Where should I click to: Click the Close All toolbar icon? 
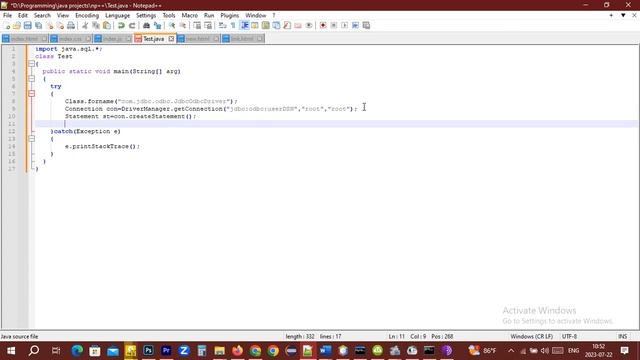coord(60,25)
